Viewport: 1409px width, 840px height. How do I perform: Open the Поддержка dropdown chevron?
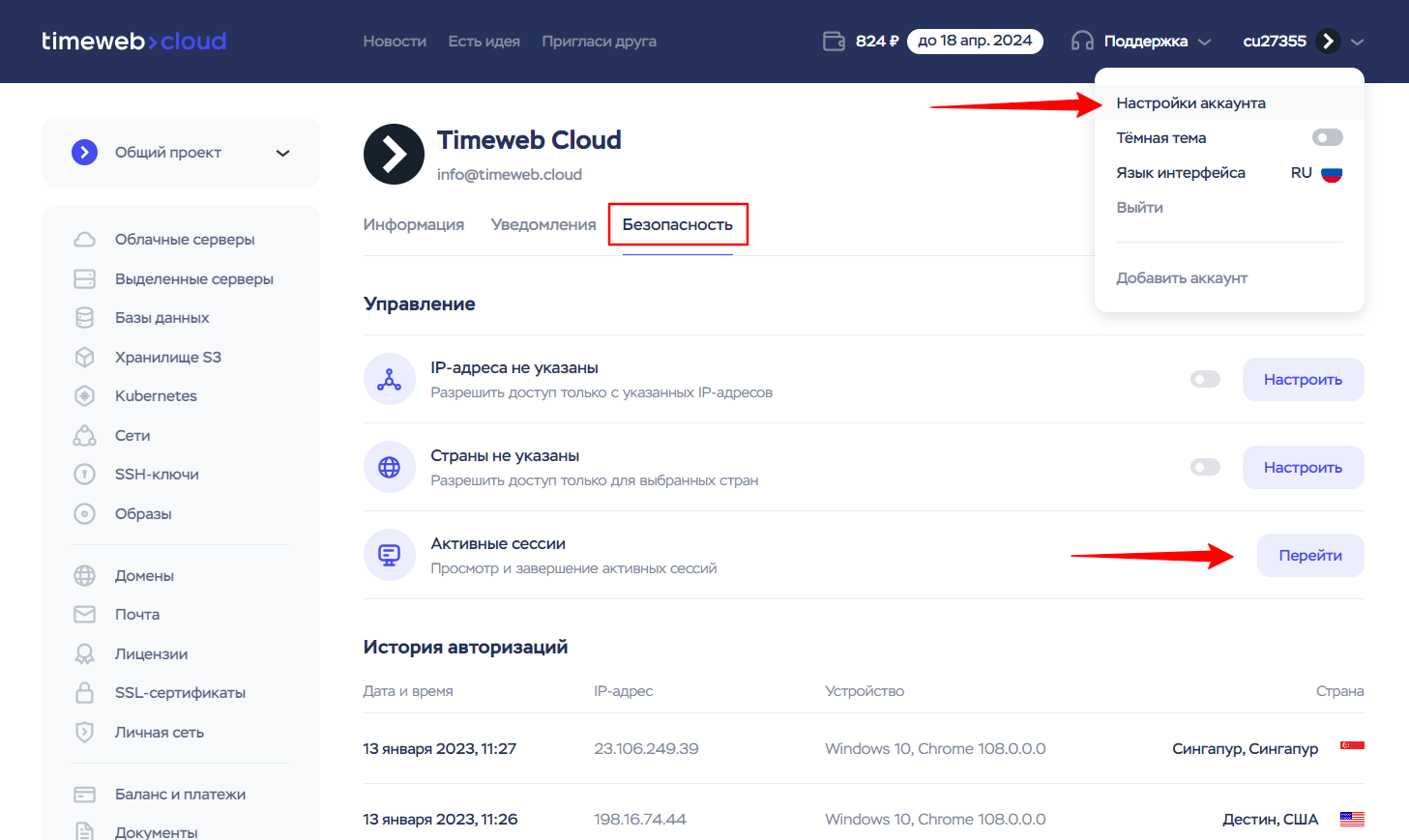(x=1205, y=41)
